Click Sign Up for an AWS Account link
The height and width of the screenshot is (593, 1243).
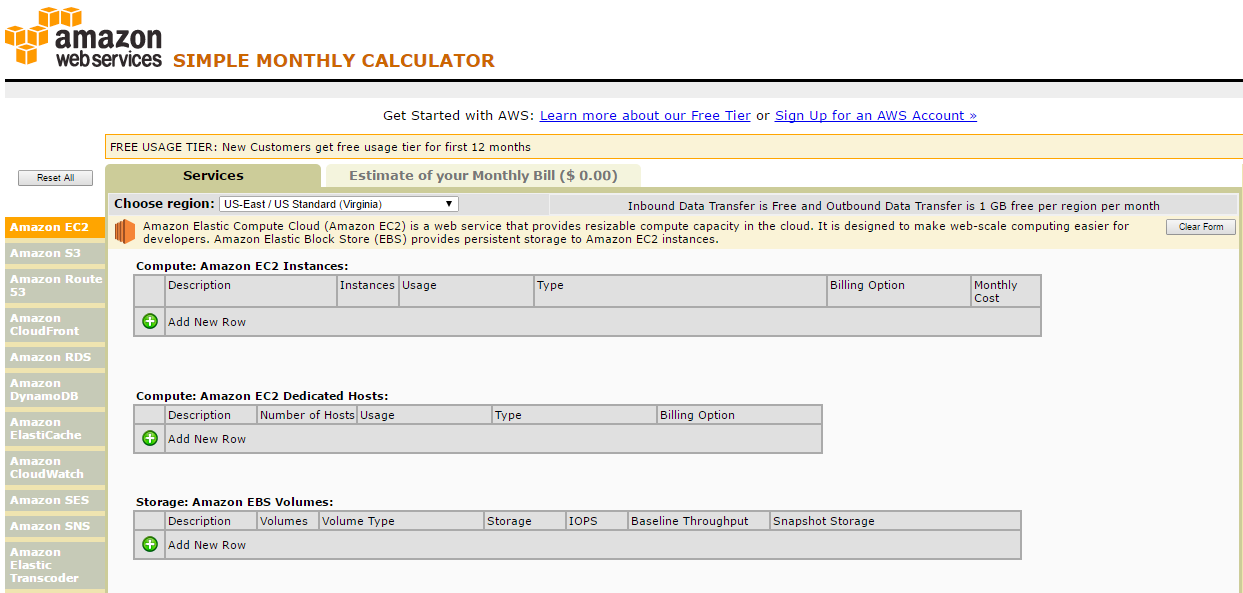tap(876, 115)
